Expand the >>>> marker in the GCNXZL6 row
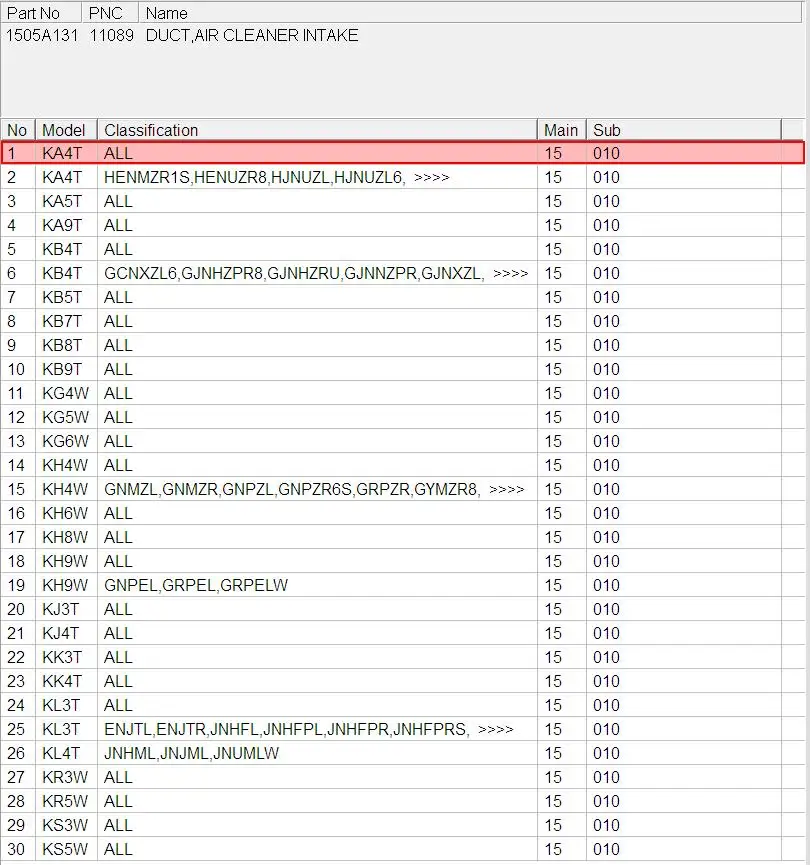 pos(510,274)
